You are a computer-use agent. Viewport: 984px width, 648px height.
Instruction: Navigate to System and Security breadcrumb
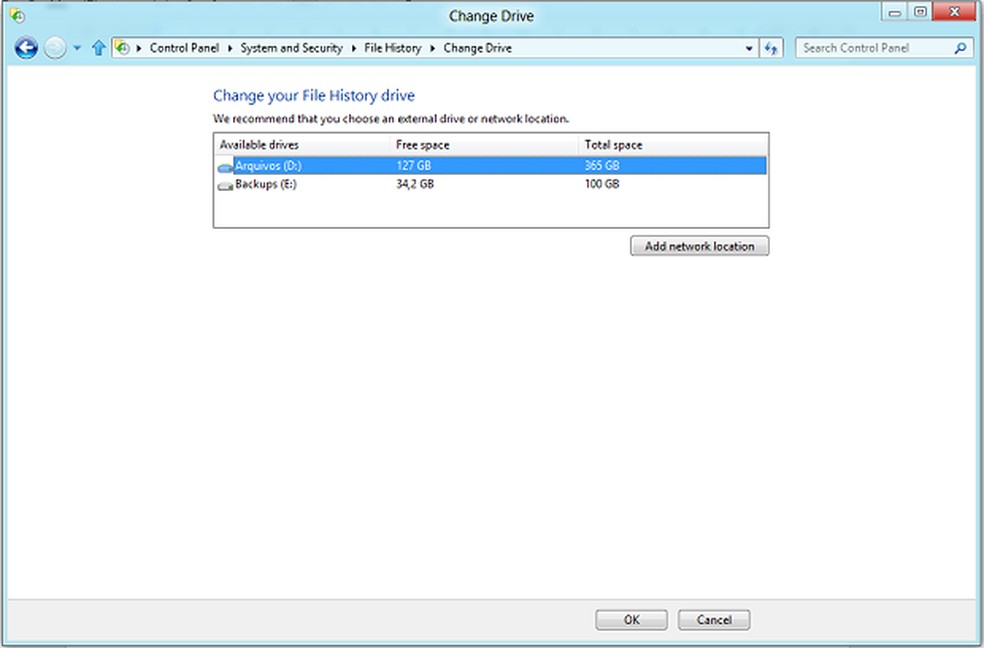[x=291, y=48]
